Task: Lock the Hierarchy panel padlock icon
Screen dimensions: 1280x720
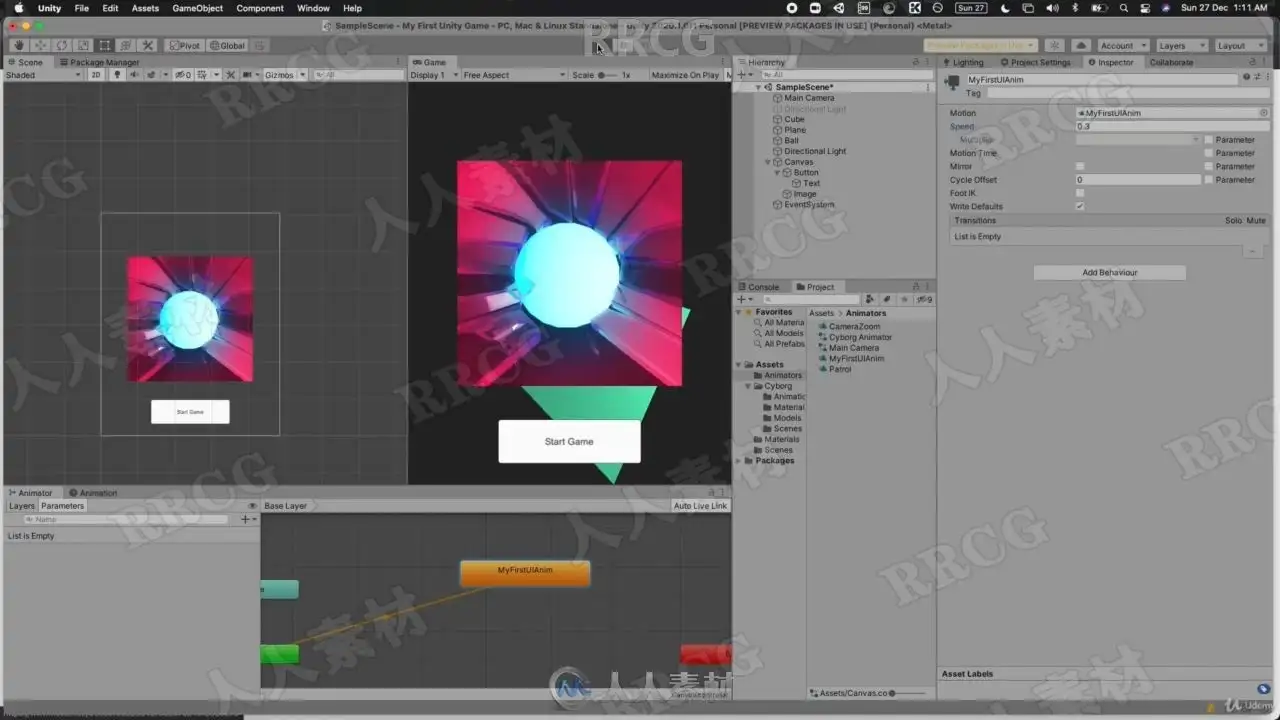Action: [x=915, y=62]
